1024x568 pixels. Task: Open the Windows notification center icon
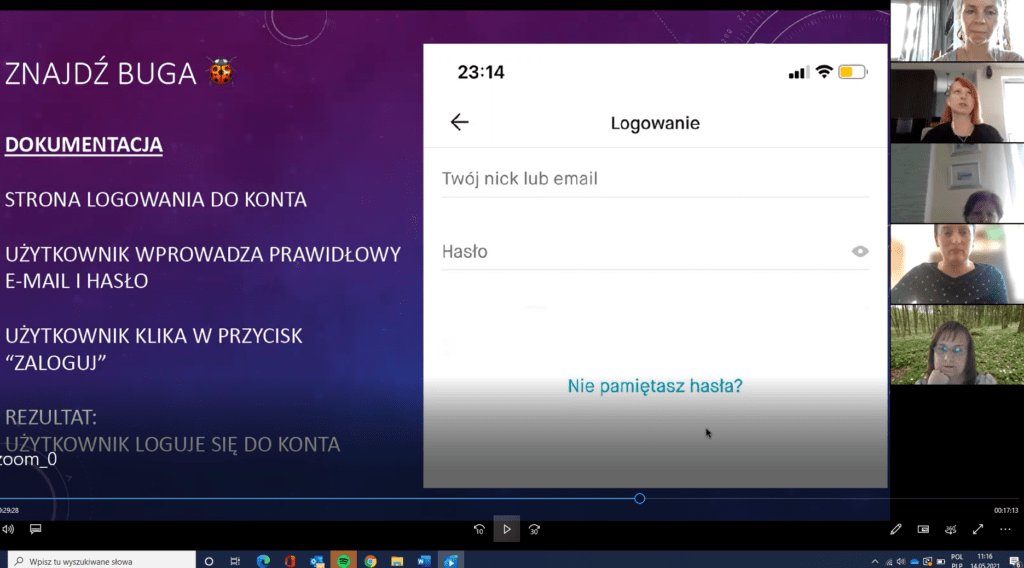[x=1014, y=561]
